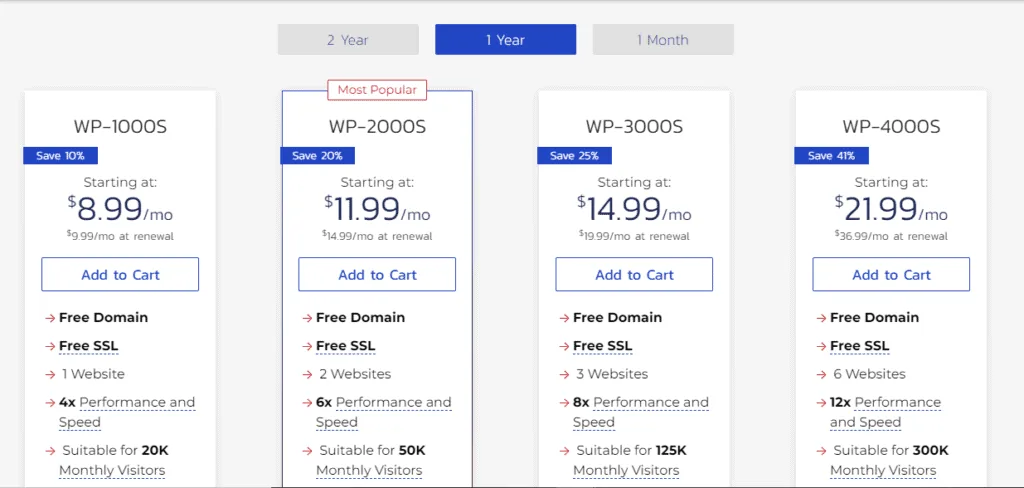
Task: Add WP-1000S plan to cart
Action: (x=120, y=274)
